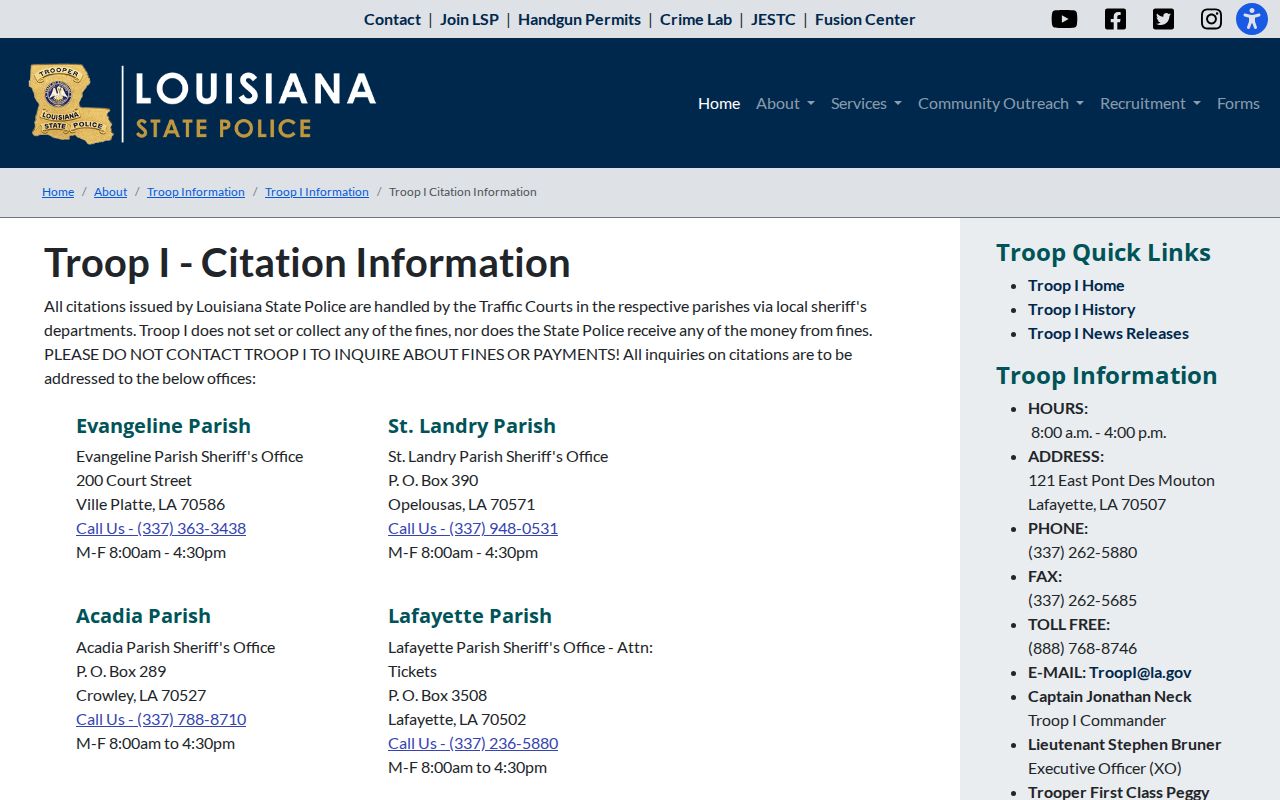Open the Twitter profile icon
Image resolution: width=1280 pixels, height=800 pixels.
1163,19
